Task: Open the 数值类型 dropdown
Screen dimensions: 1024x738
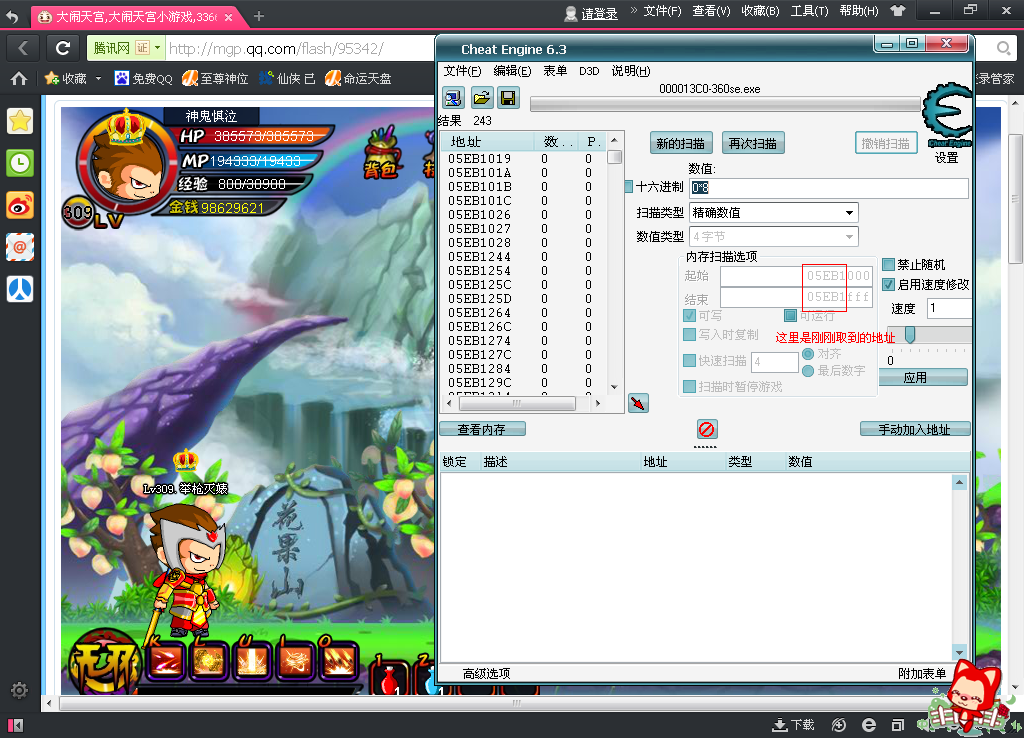Action: [x=774, y=236]
